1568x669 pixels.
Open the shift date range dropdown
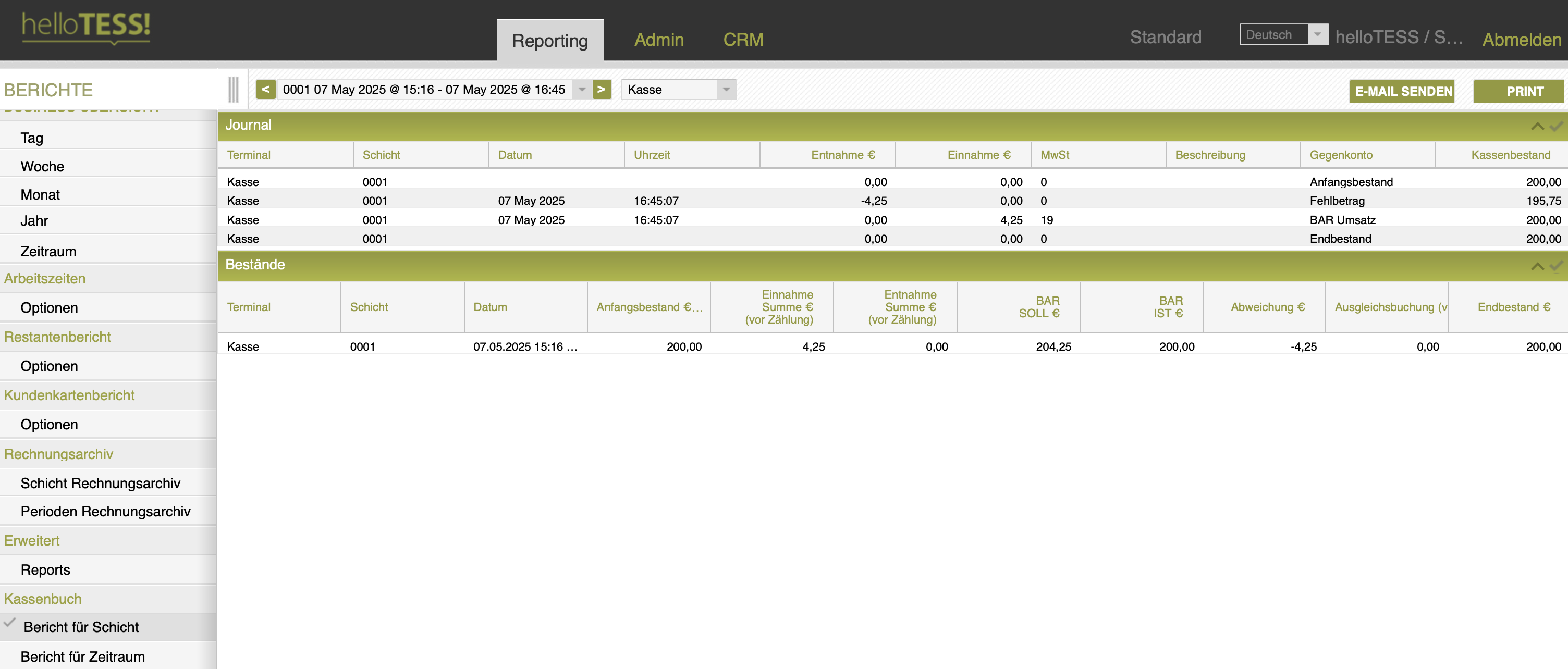pyautogui.click(x=582, y=90)
